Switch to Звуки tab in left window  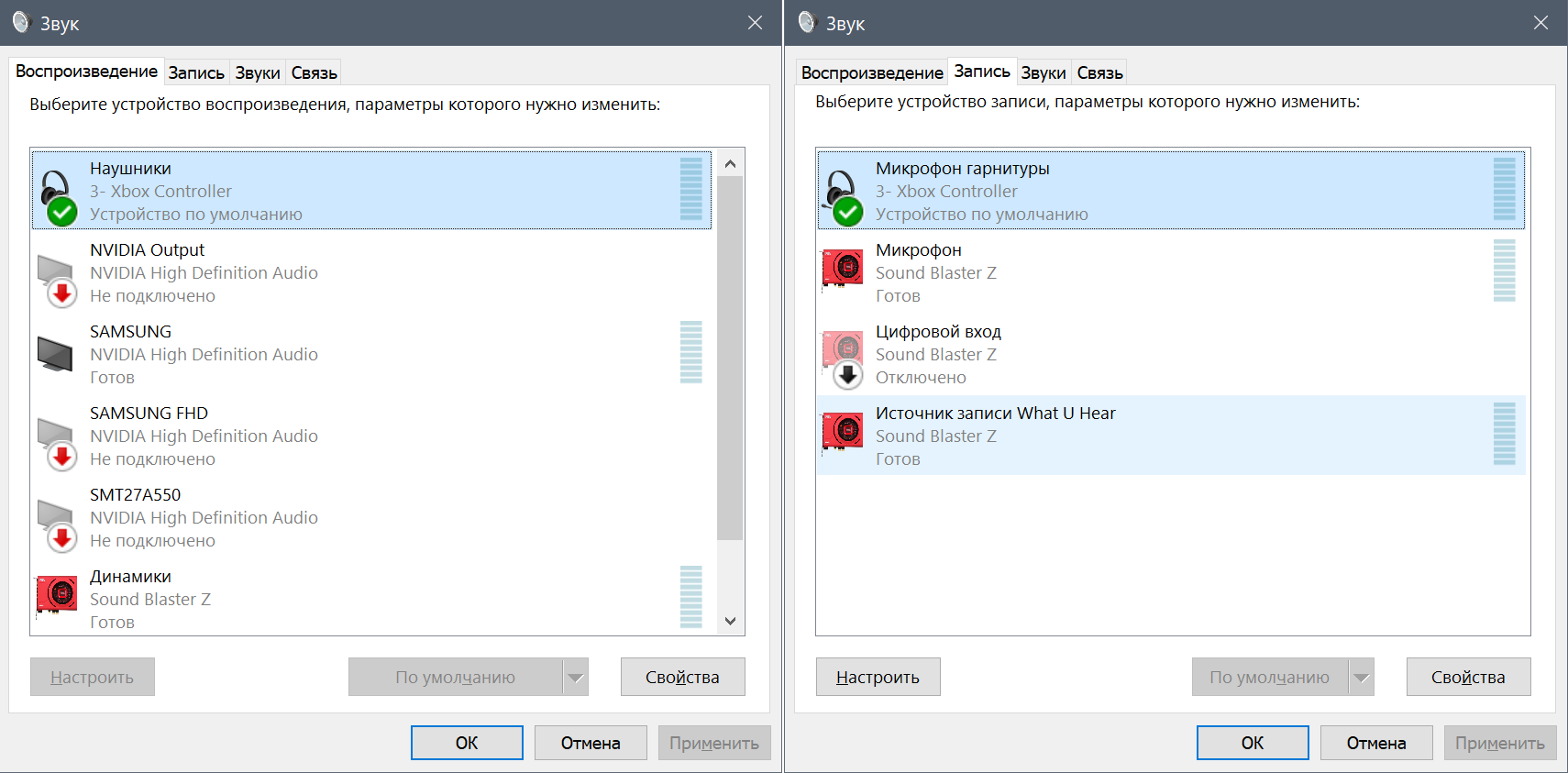pos(257,73)
